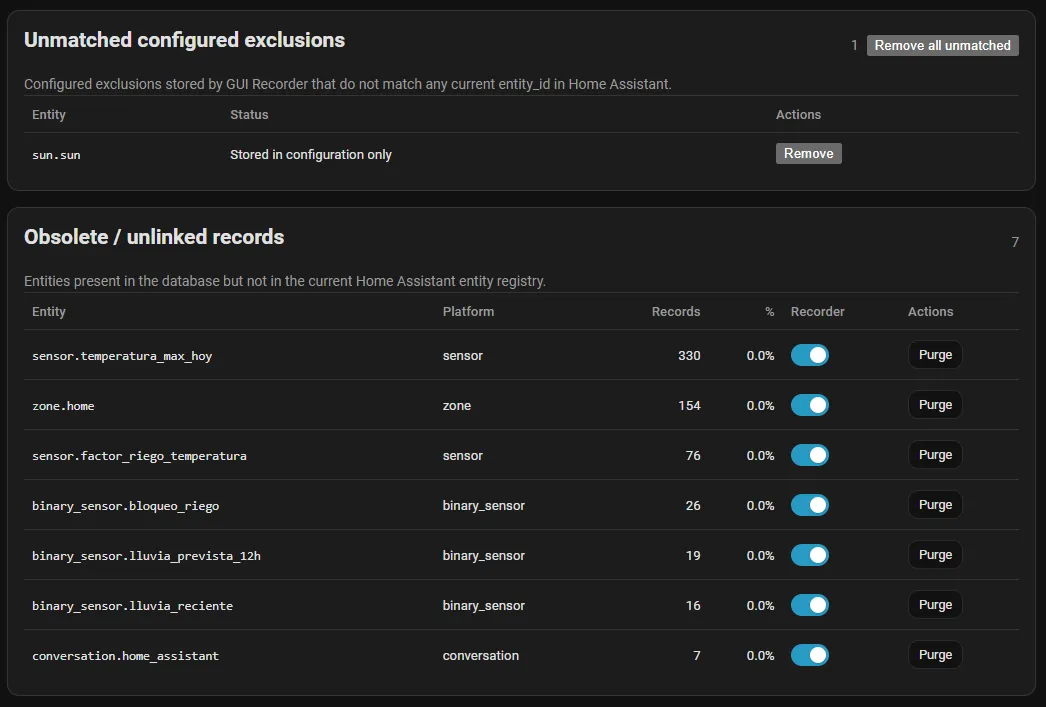Viewport: 1046px width, 707px height.
Task: Disable recorder for binary_sensor.lluvia_reciente
Action: tap(809, 605)
